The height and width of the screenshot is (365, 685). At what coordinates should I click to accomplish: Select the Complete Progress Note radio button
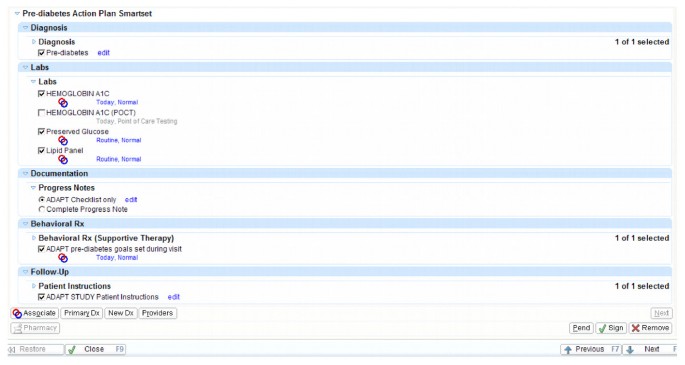pyautogui.click(x=42, y=209)
